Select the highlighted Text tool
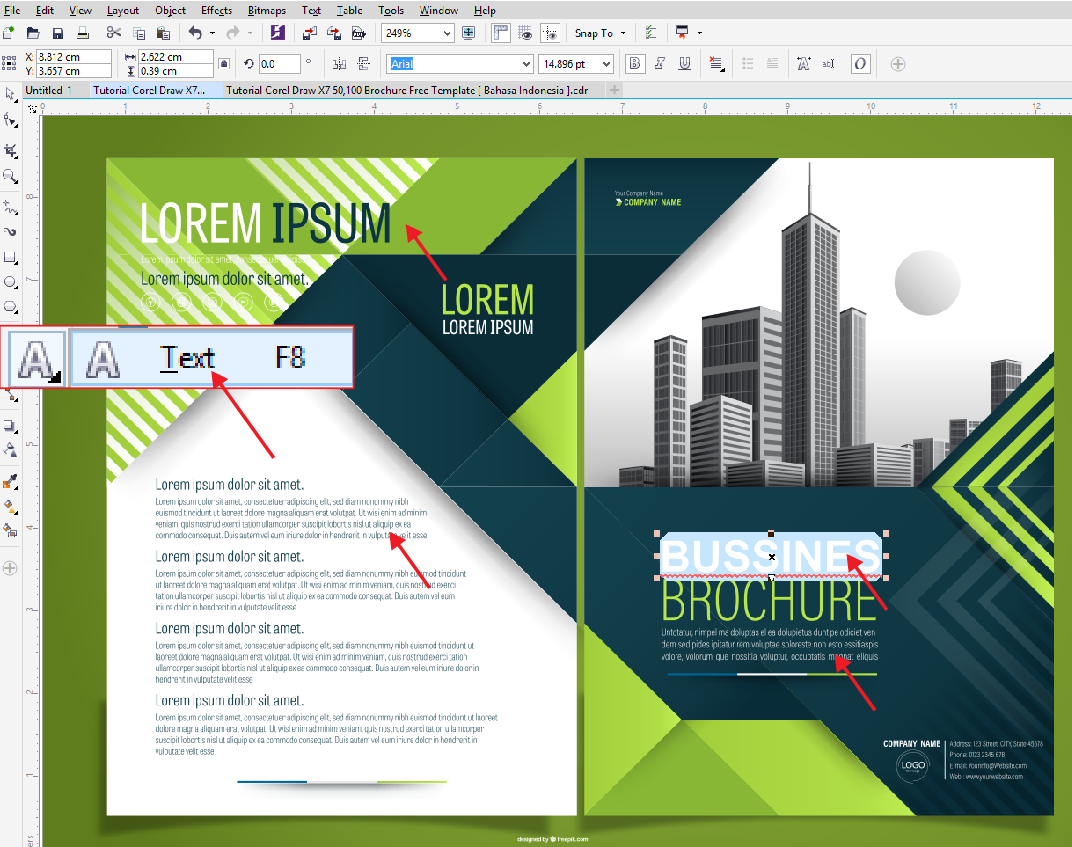1072x847 pixels. pos(37,357)
